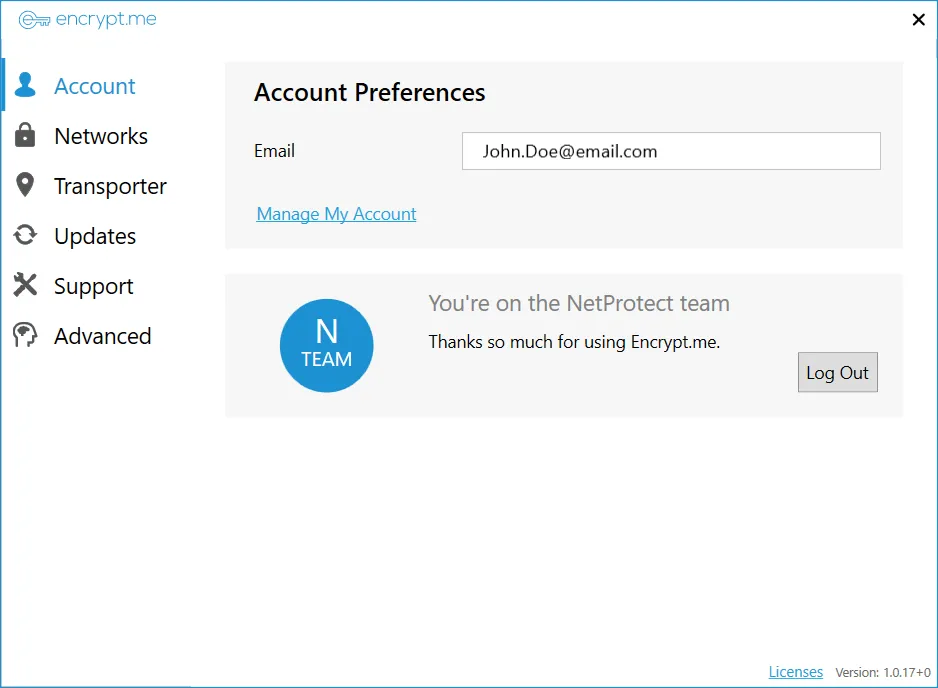Click the Transporter location pin icon
Image resolution: width=938 pixels, height=688 pixels.
tap(25, 185)
